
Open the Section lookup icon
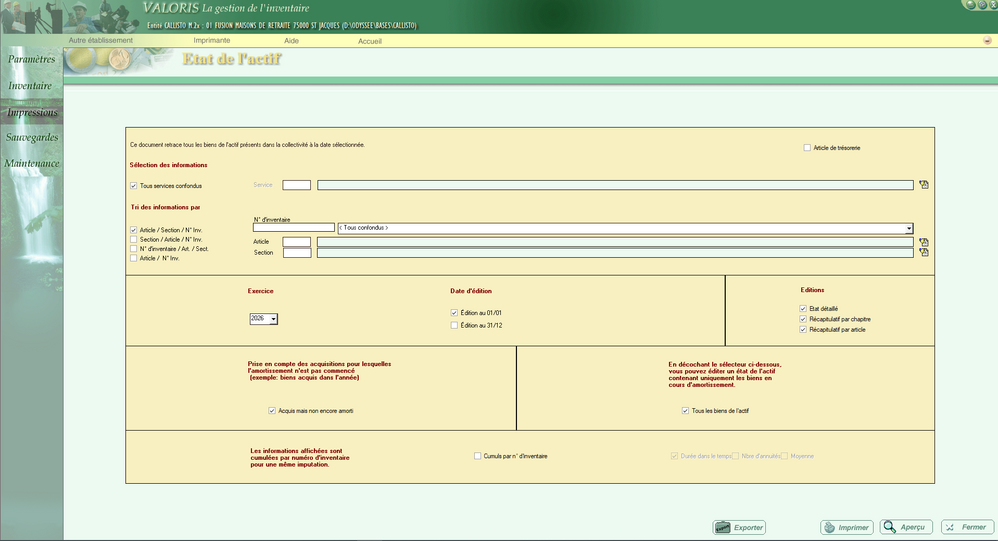(x=924, y=253)
